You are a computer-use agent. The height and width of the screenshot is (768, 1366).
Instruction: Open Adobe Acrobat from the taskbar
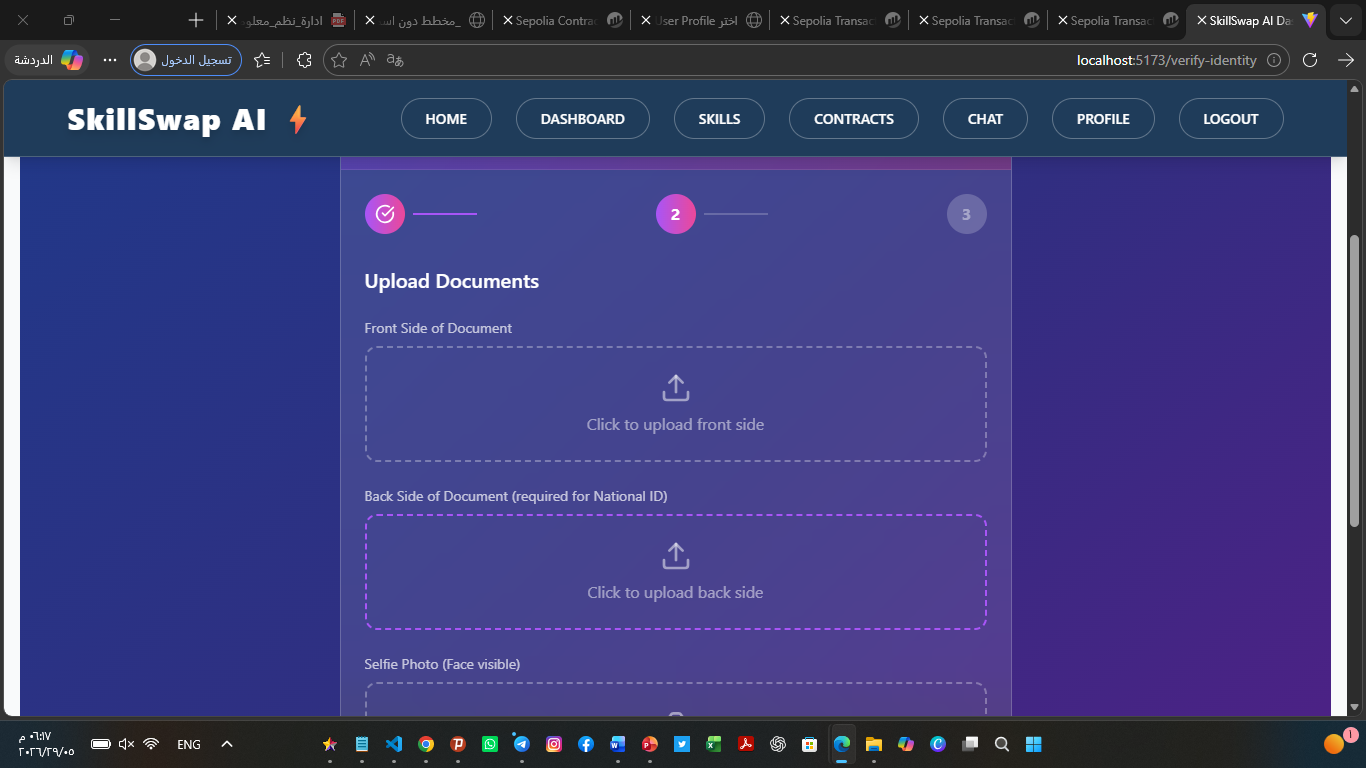745,744
